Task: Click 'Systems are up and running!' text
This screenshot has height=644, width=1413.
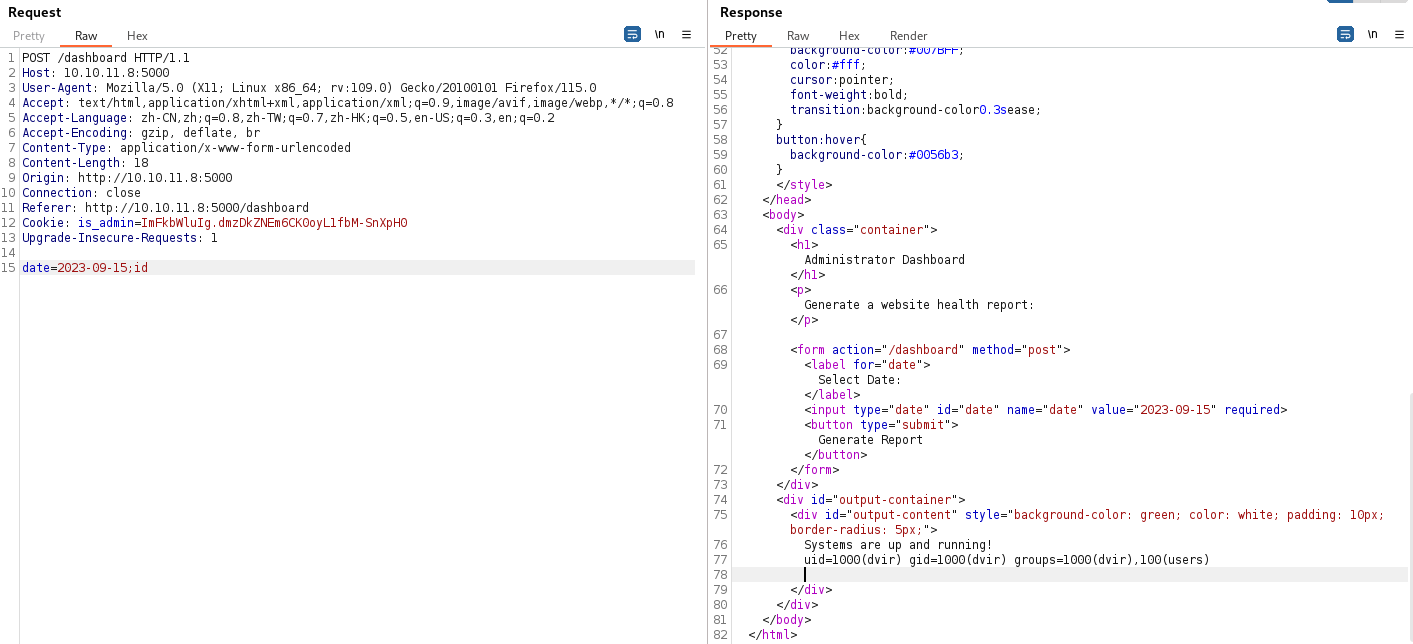Action: [898, 545]
